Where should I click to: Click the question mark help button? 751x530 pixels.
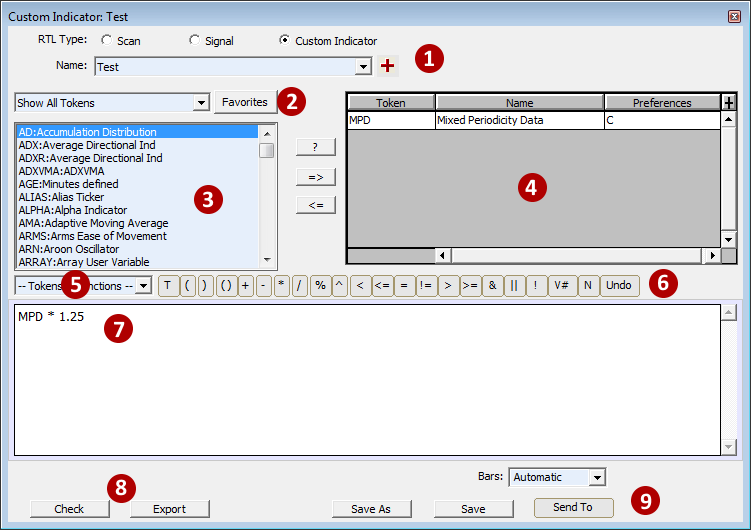click(316, 147)
